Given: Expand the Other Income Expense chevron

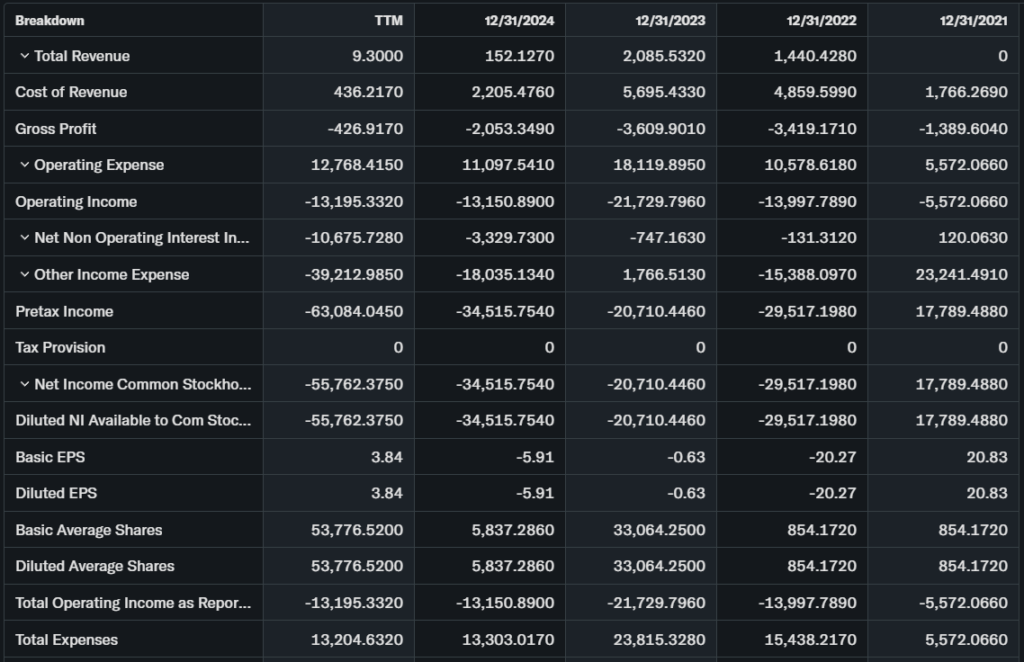Looking at the screenshot, I should (x=25, y=275).
